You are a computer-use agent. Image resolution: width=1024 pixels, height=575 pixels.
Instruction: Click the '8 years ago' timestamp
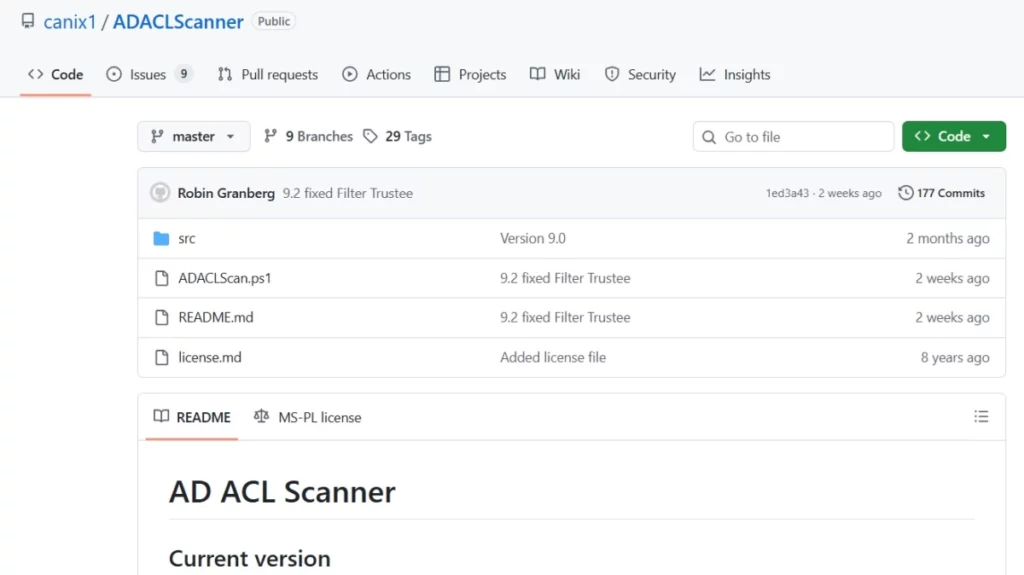coord(955,357)
